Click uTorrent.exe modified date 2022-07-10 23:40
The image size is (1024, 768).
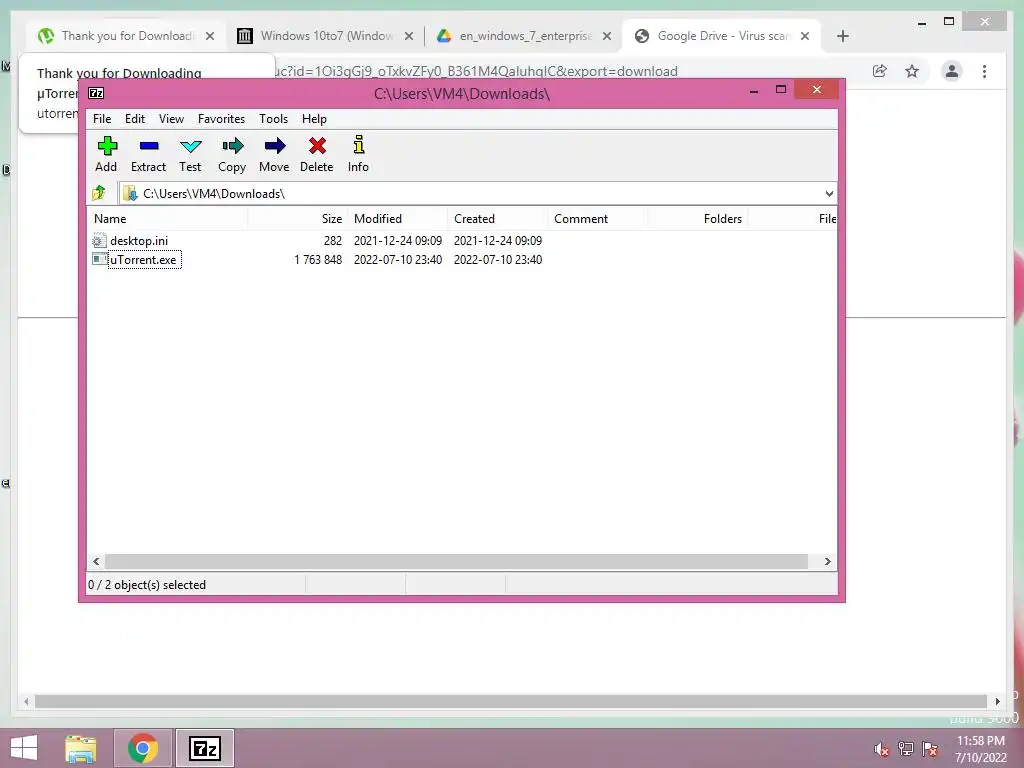[398, 260]
